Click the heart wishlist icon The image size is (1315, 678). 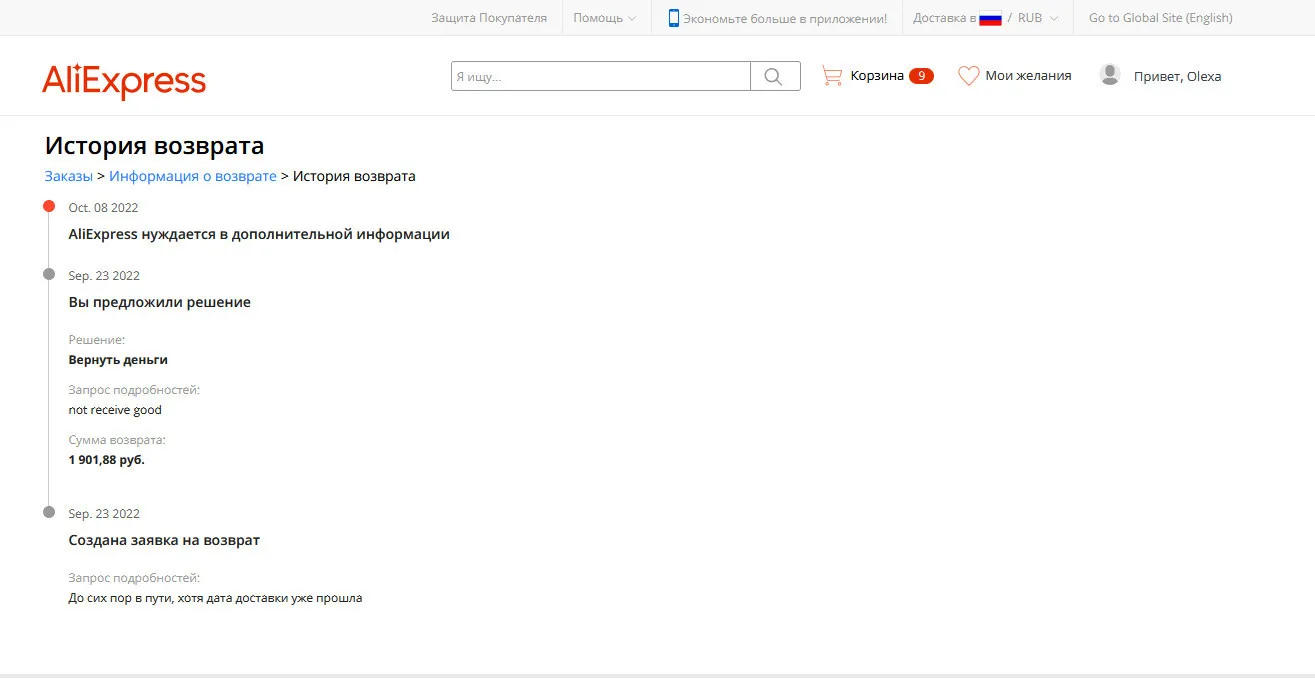point(968,76)
